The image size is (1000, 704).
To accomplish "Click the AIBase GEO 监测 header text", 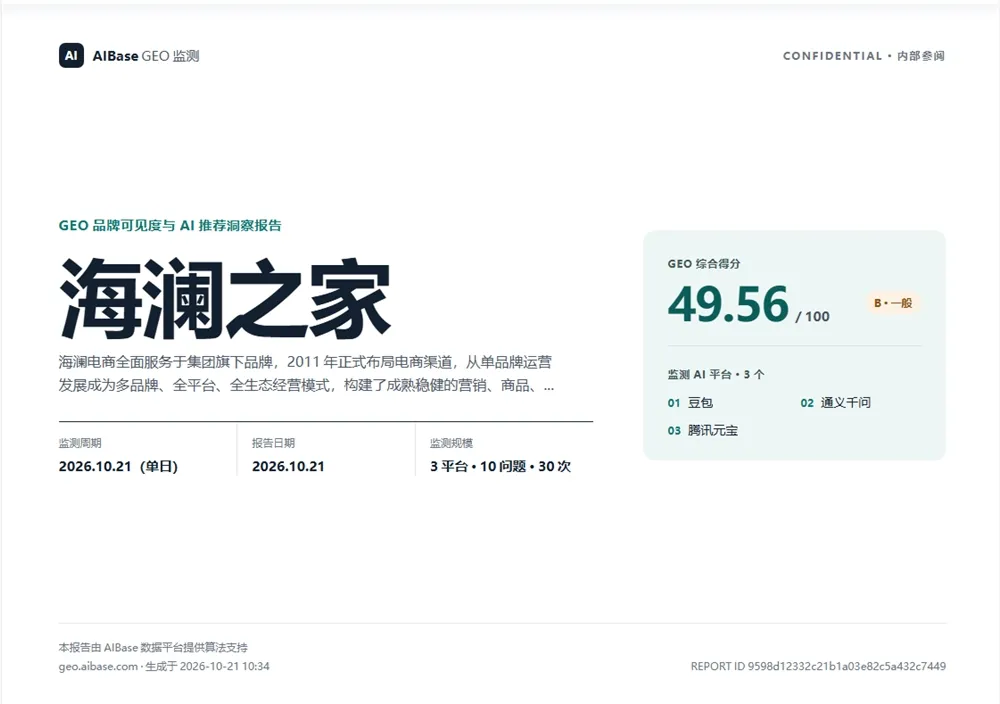I will coord(146,56).
